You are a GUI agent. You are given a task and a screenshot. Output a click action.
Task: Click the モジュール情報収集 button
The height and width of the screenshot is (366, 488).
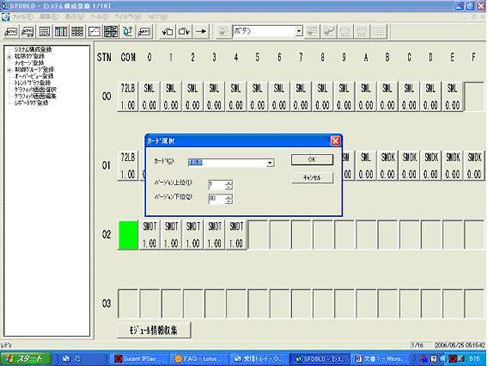click(154, 330)
